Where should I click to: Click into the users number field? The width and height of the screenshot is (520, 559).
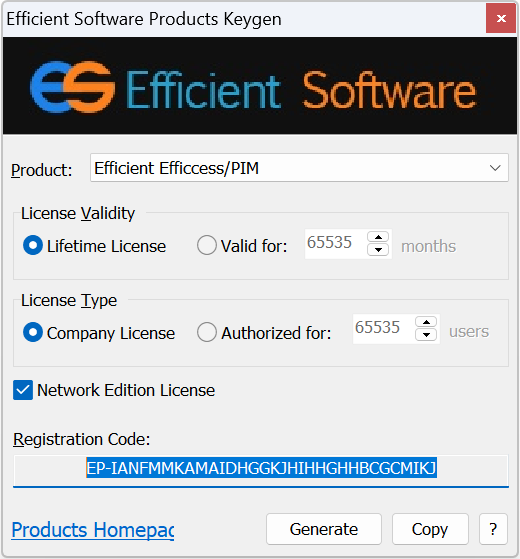[383, 329]
